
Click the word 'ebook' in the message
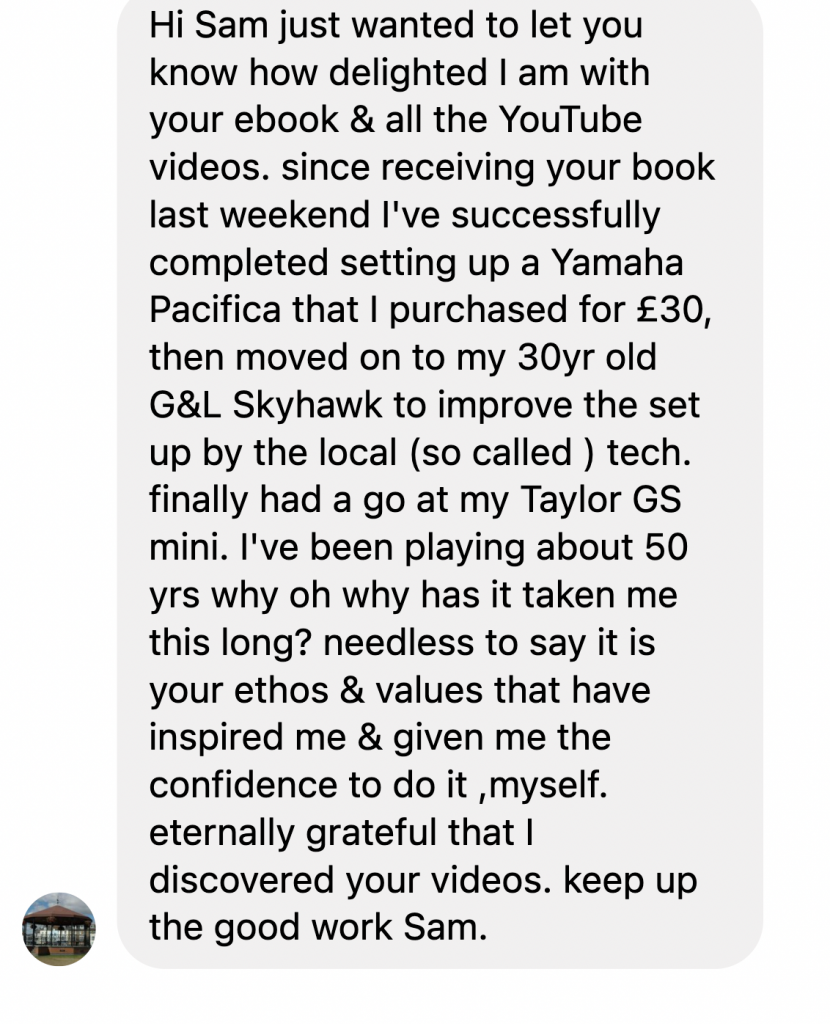point(286,120)
